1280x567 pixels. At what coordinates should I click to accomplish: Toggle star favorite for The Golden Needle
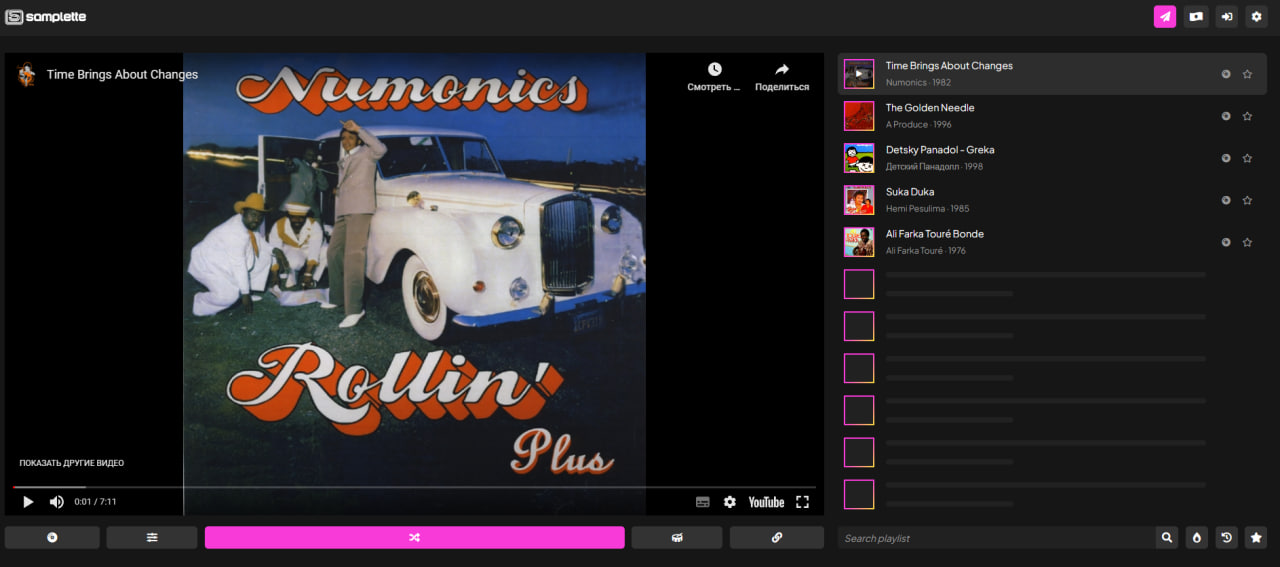(x=1247, y=116)
